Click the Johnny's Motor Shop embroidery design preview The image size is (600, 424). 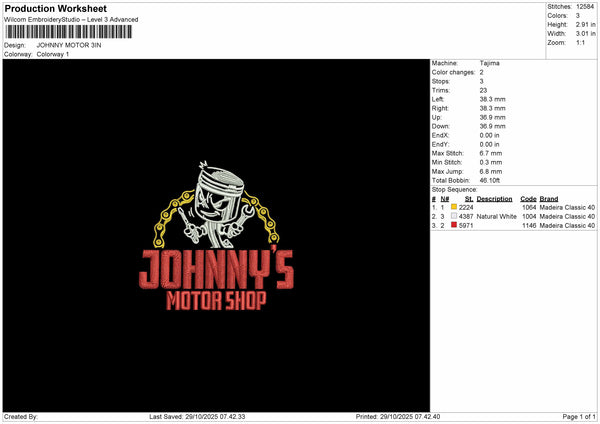click(216, 236)
